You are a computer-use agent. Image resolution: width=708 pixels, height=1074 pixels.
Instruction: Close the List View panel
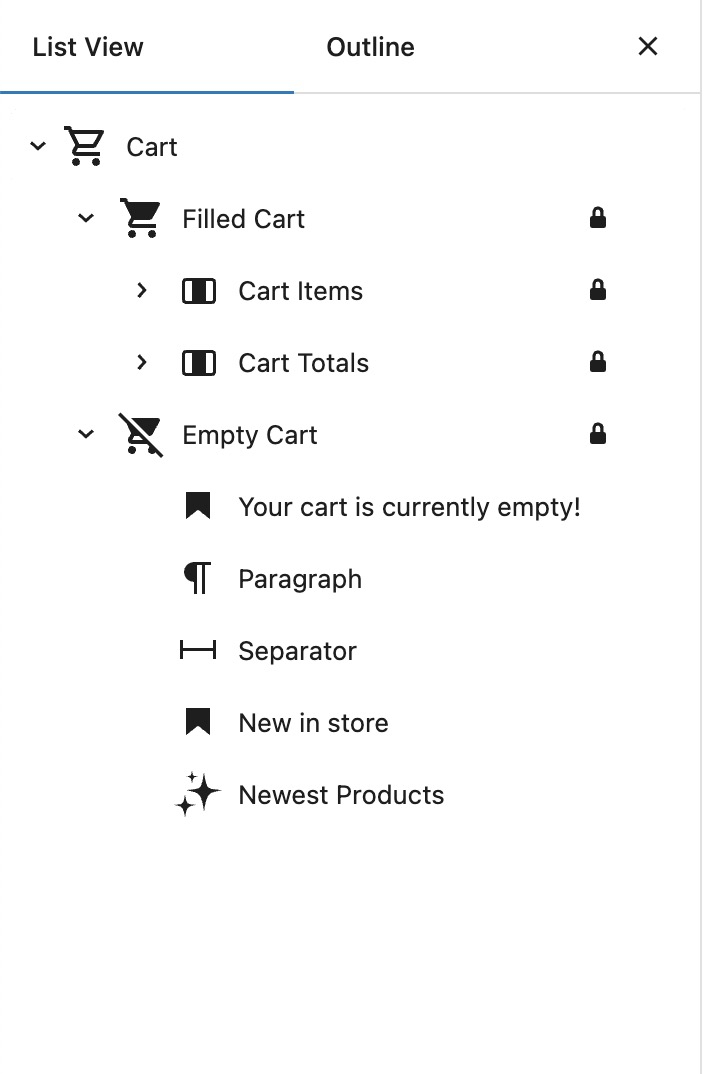click(x=648, y=47)
